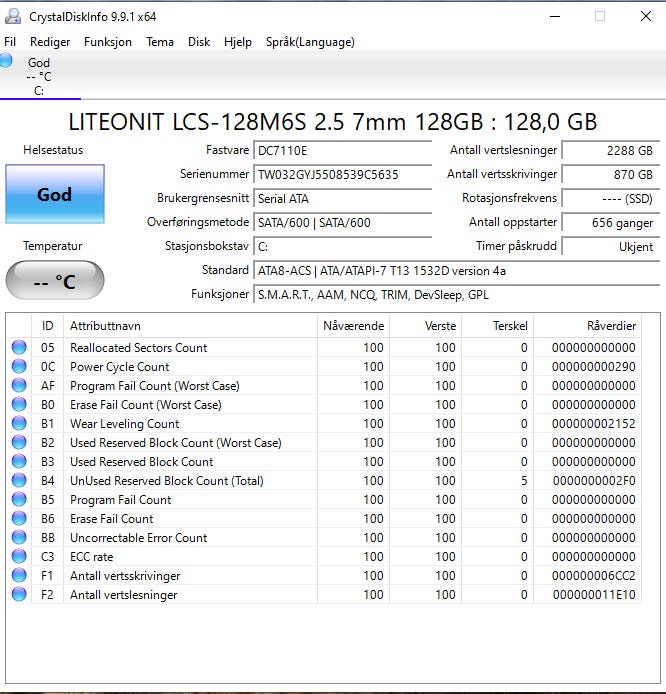Image resolution: width=666 pixels, height=694 pixels.
Task: Click the Timer påskrudd value Ukjent
Action: [x=611, y=247]
